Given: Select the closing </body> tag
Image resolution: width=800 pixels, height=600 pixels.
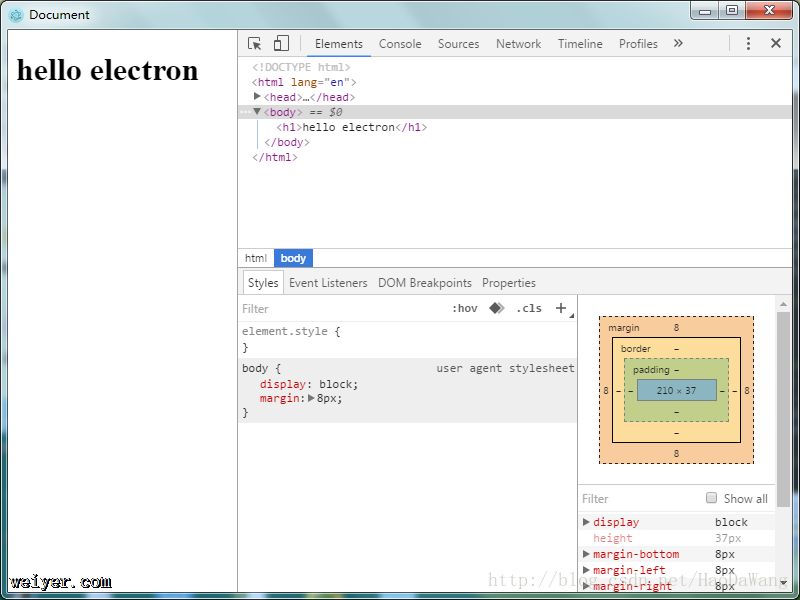Looking at the screenshot, I should [287, 142].
